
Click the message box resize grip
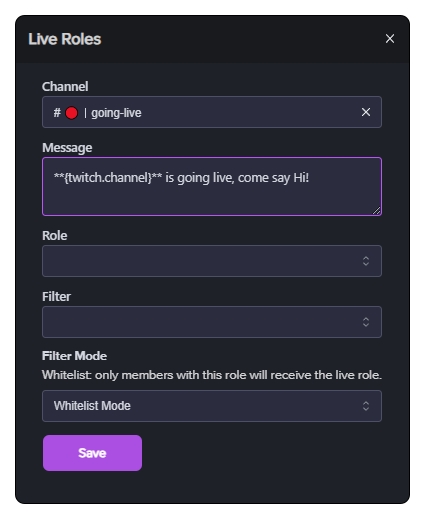tap(376, 210)
